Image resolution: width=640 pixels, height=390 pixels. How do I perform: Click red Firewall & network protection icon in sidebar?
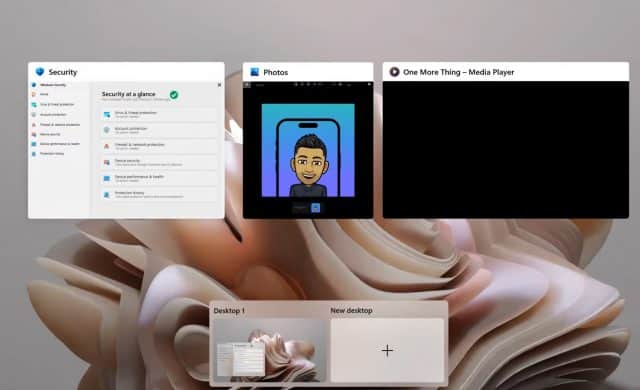pyautogui.click(x=34, y=124)
